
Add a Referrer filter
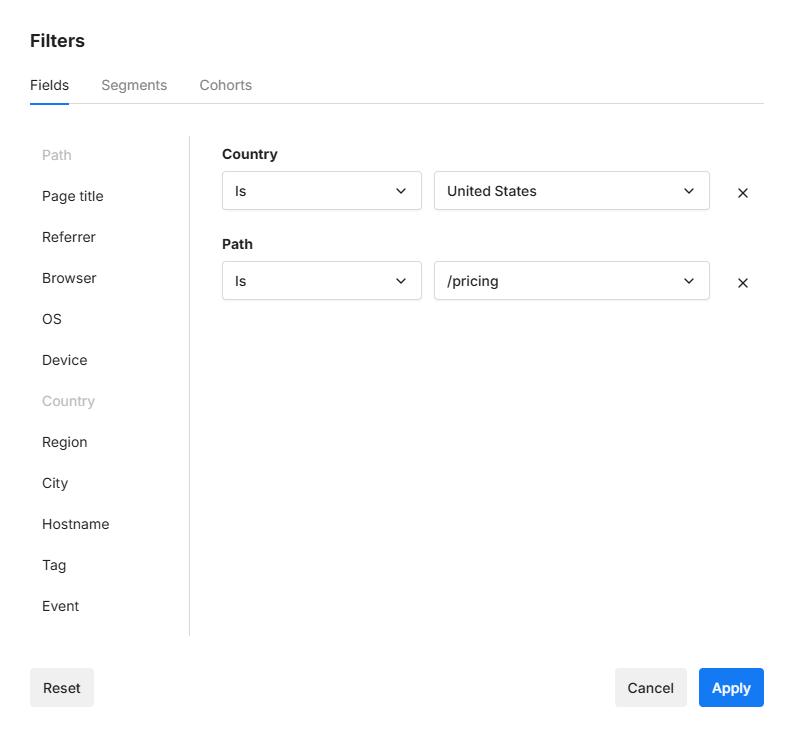click(69, 237)
